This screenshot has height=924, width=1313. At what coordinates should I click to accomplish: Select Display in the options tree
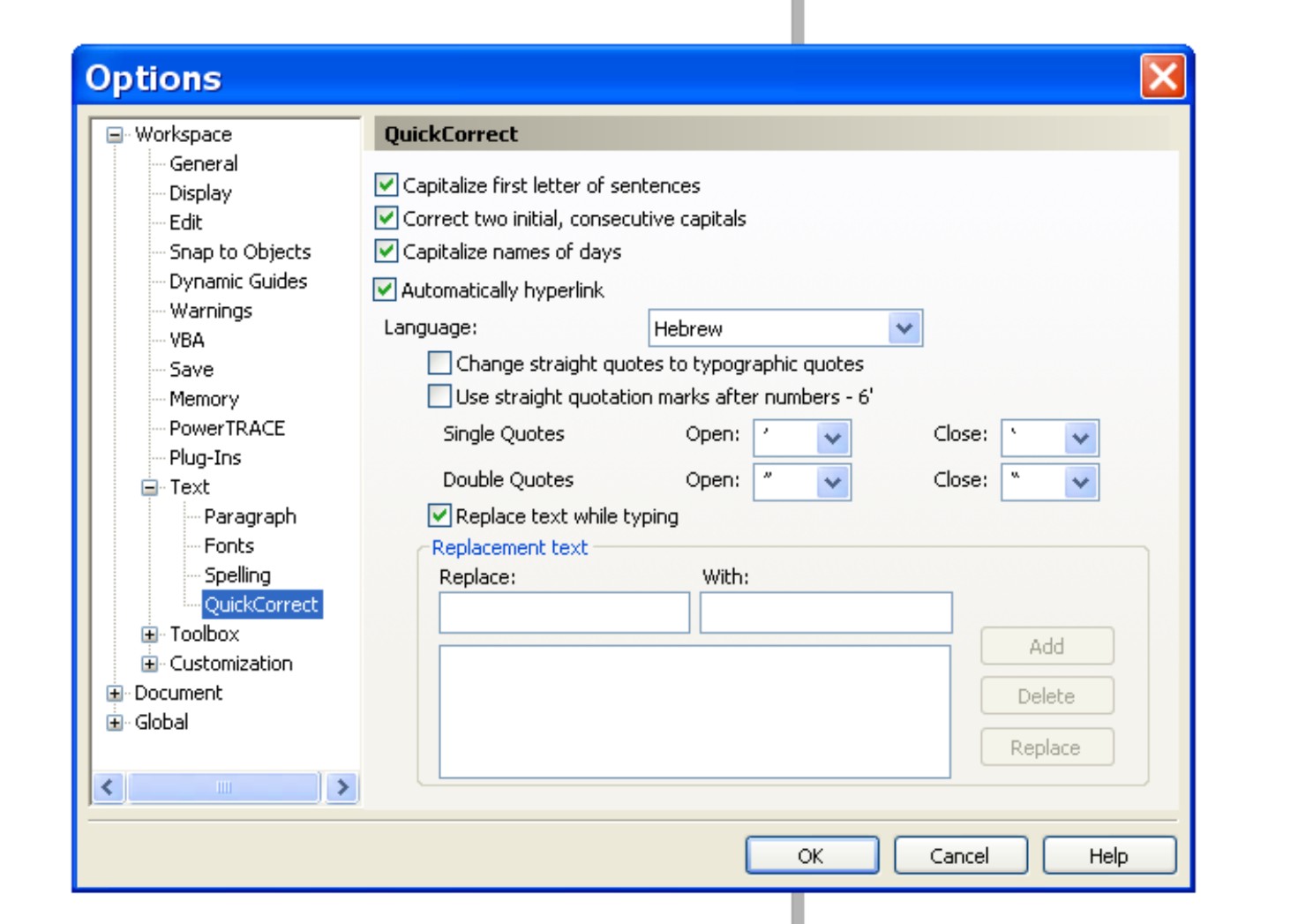200,192
